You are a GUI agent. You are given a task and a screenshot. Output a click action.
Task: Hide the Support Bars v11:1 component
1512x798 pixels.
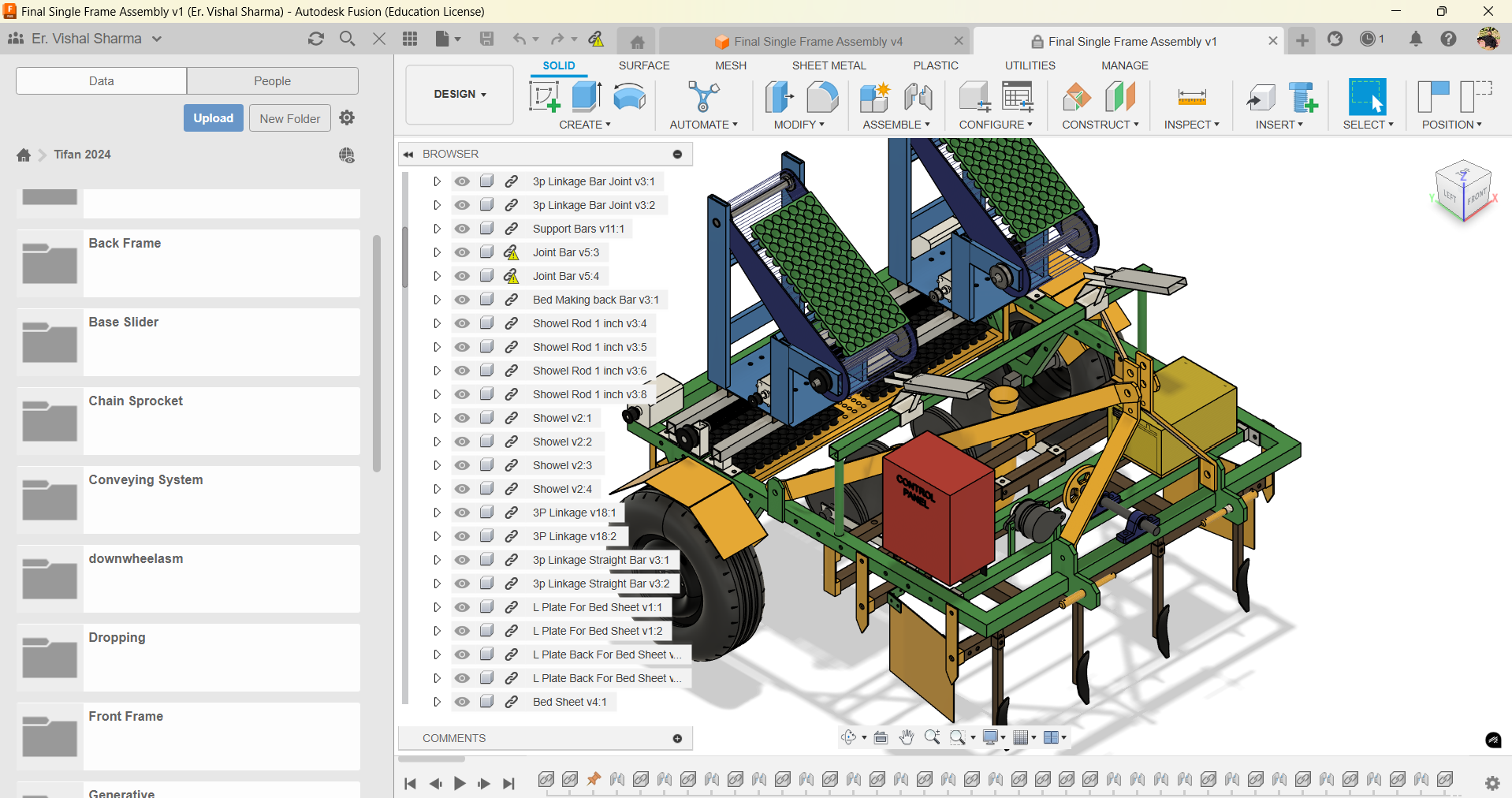(462, 229)
